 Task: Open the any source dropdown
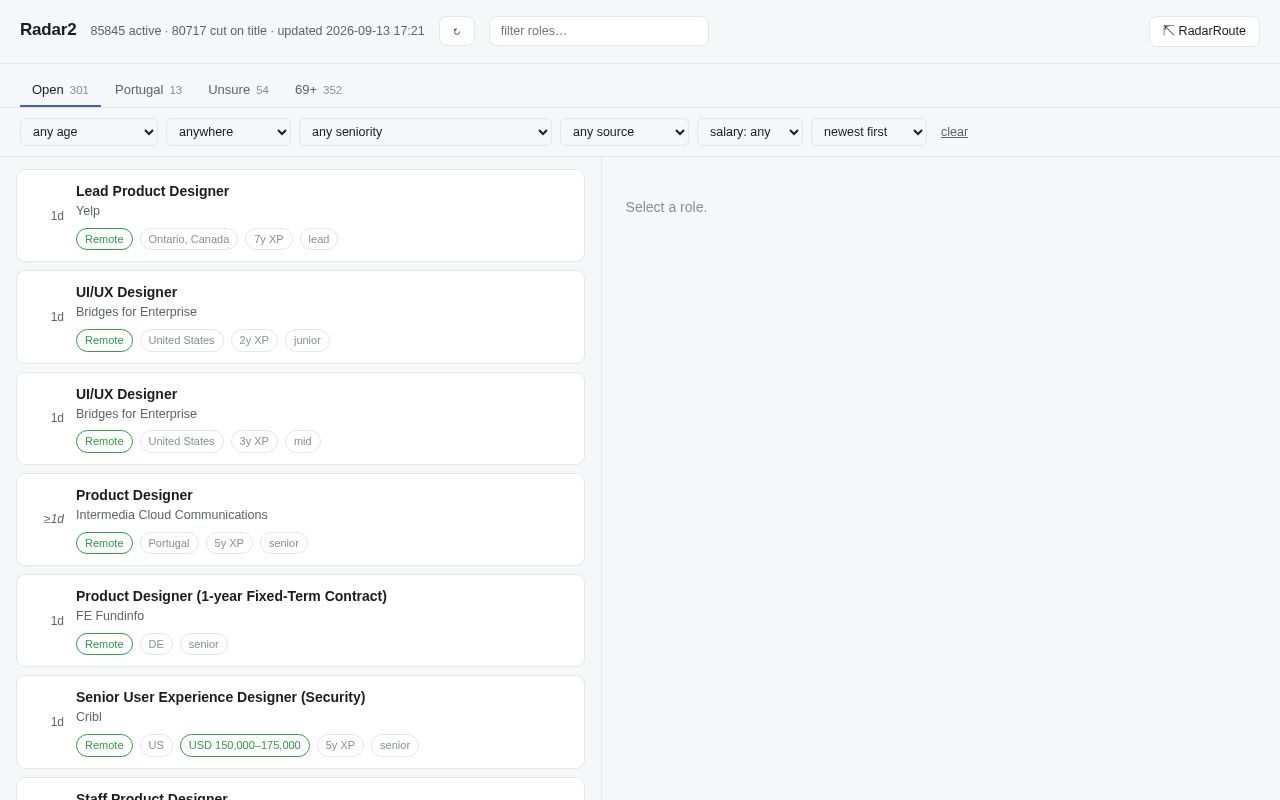pos(624,132)
